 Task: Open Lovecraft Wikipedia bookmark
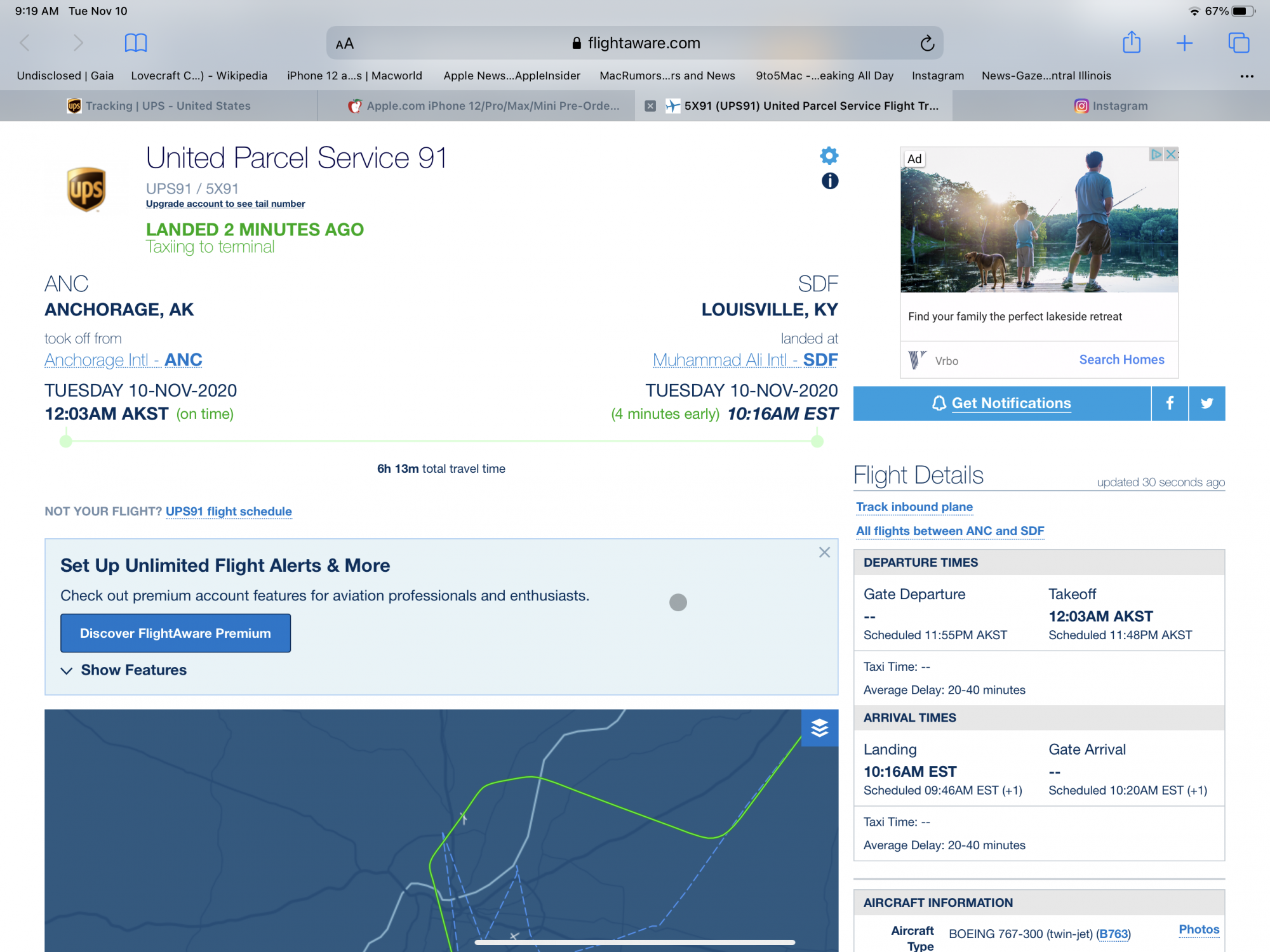[199, 76]
